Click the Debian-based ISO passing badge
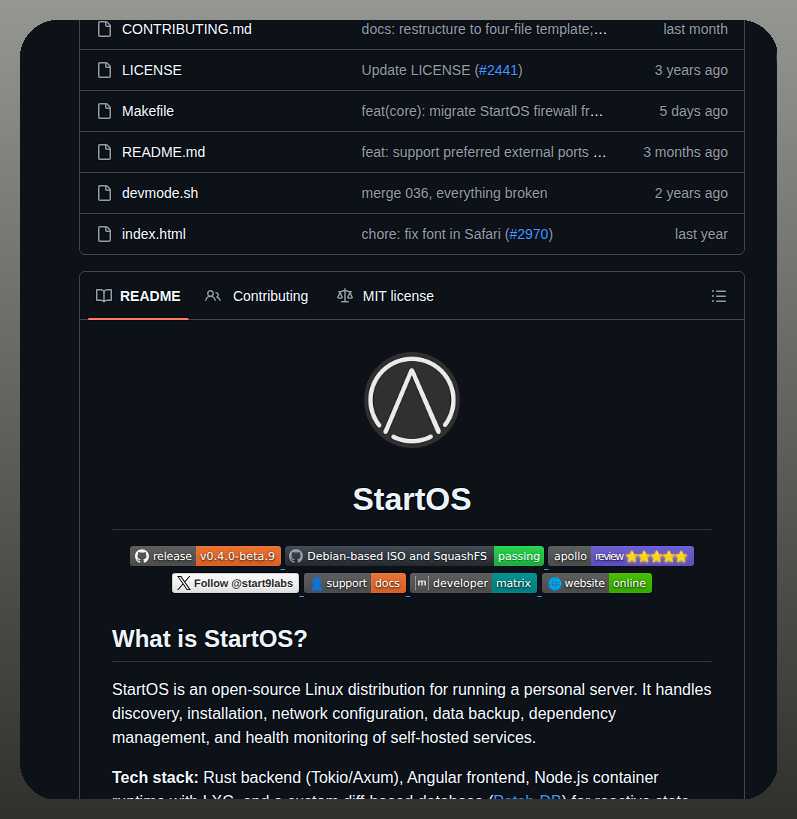 pos(415,556)
